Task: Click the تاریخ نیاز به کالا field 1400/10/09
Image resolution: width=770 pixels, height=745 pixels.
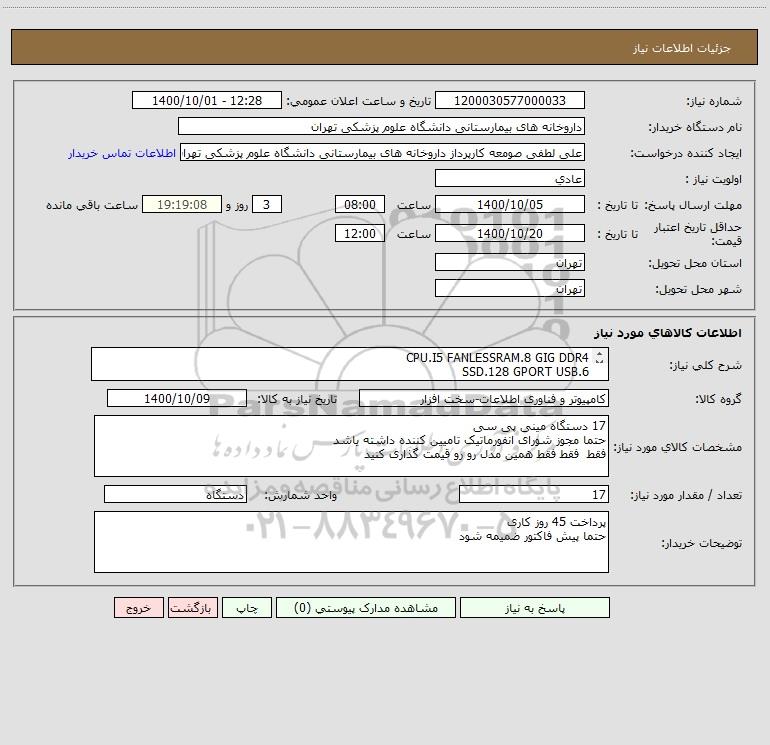Action: coord(177,398)
